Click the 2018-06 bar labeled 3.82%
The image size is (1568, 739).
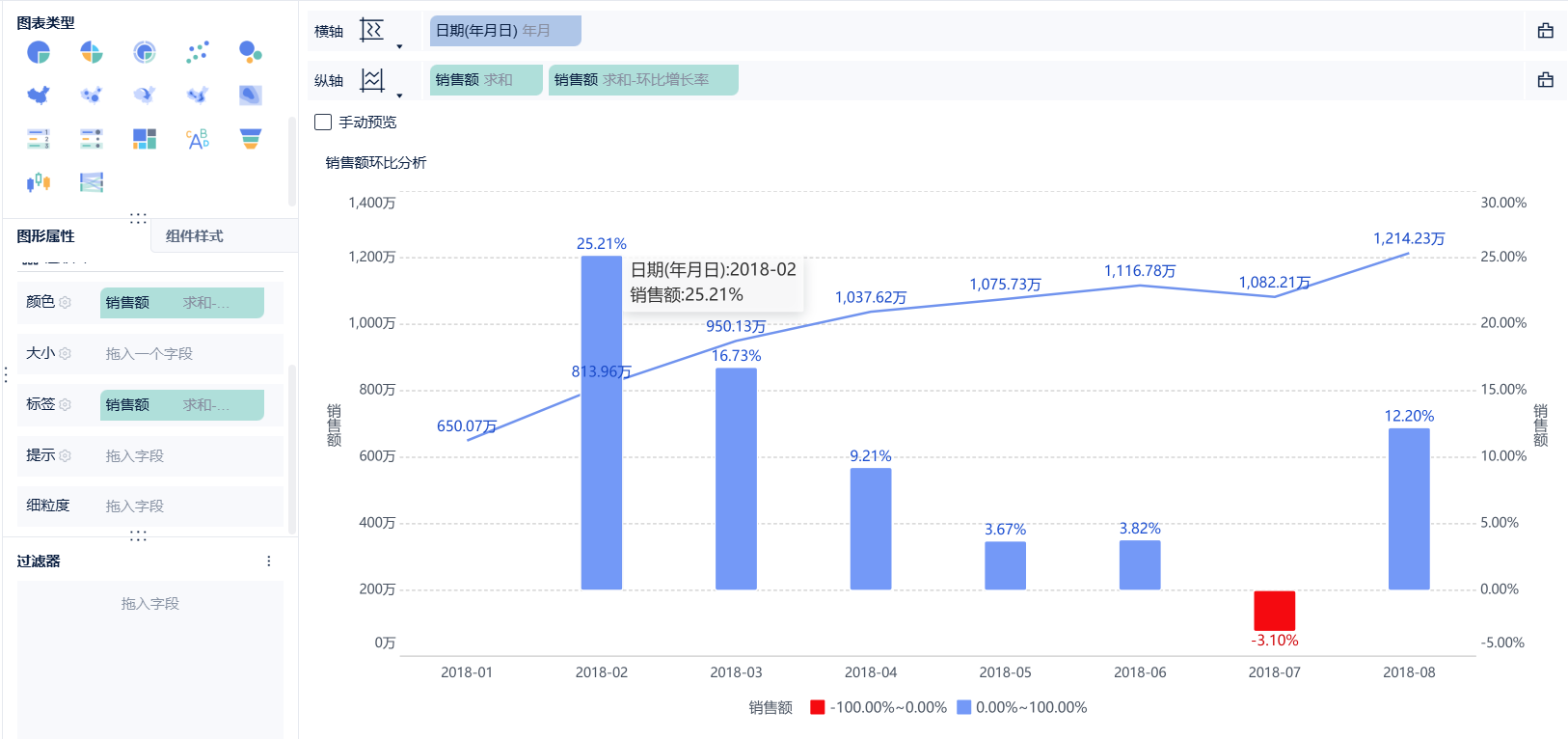pyautogui.click(x=1140, y=564)
